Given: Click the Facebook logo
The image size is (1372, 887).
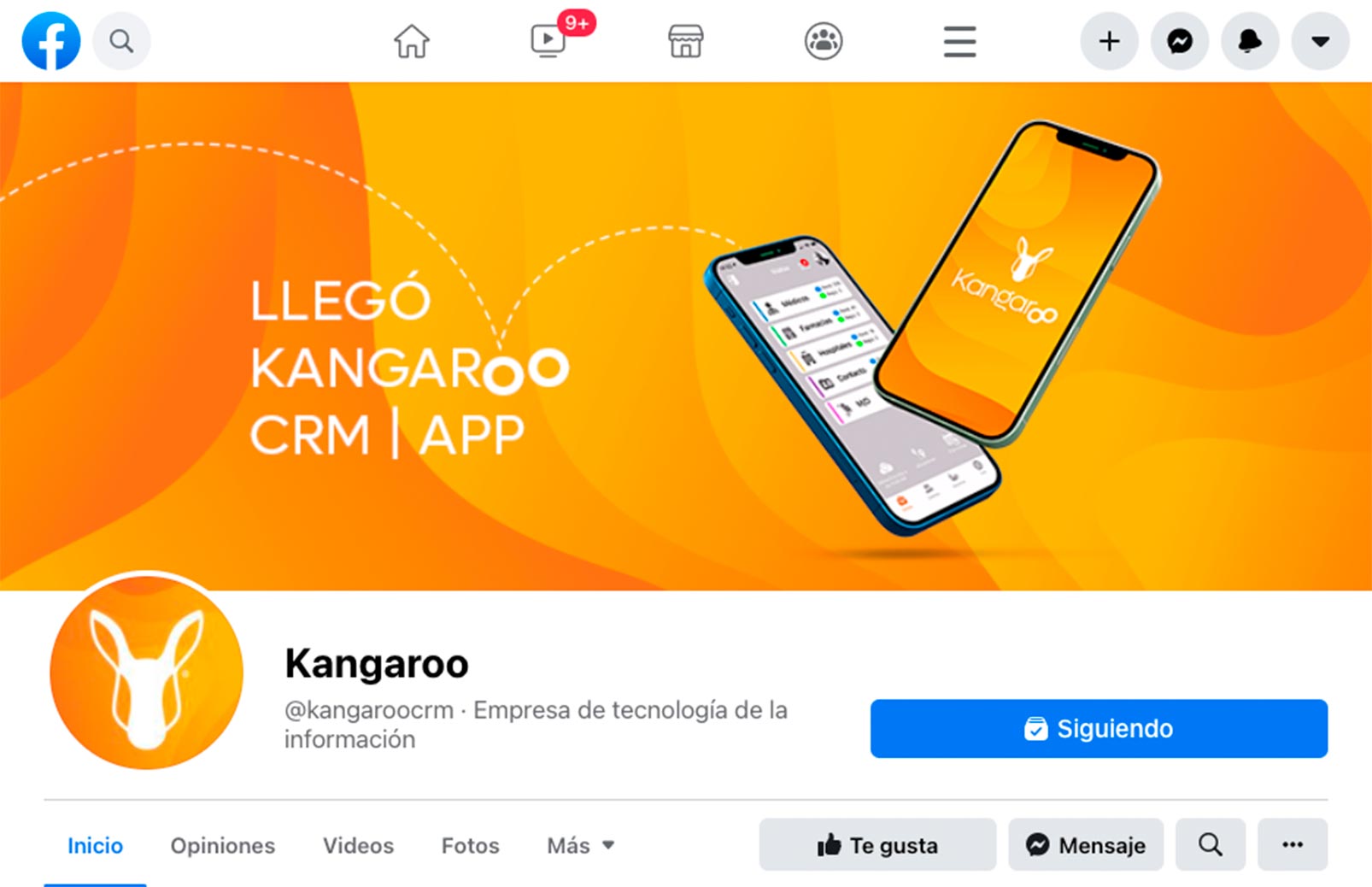Looking at the screenshot, I should click(x=51, y=41).
